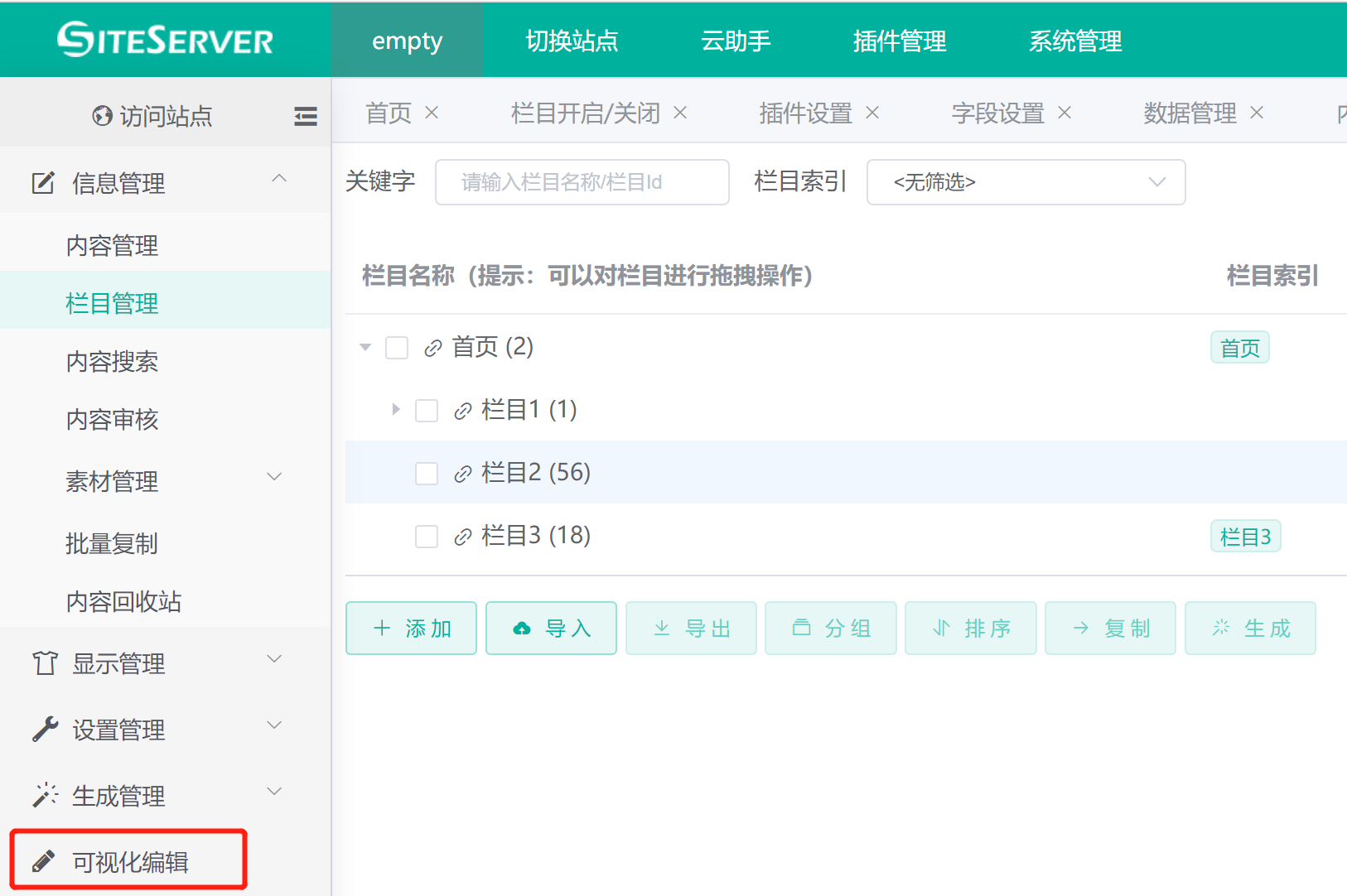Click the 添加 button
The height and width of the screenshot is (896, 1347).
[x=411, y=628]
